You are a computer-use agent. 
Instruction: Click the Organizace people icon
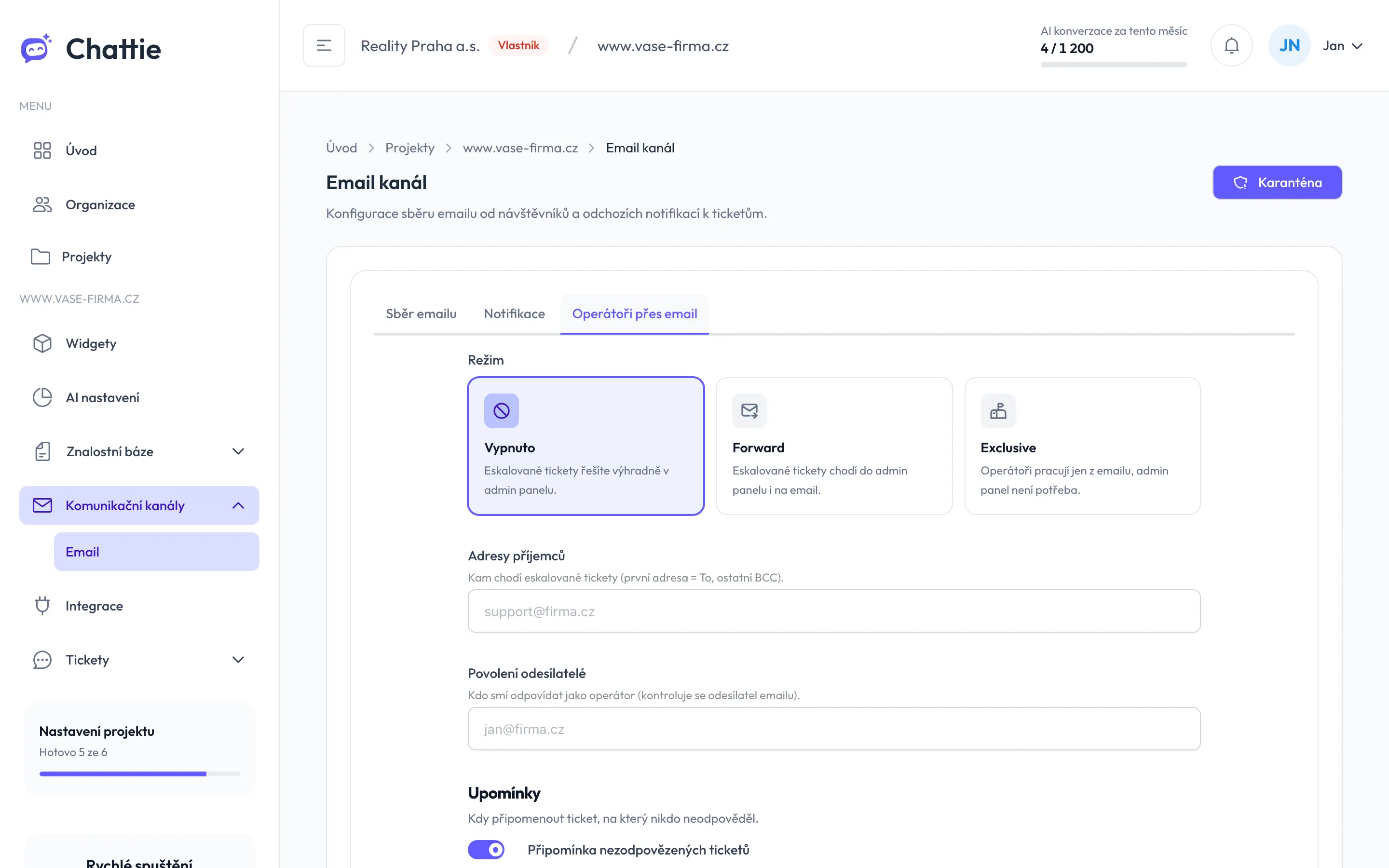42,204
